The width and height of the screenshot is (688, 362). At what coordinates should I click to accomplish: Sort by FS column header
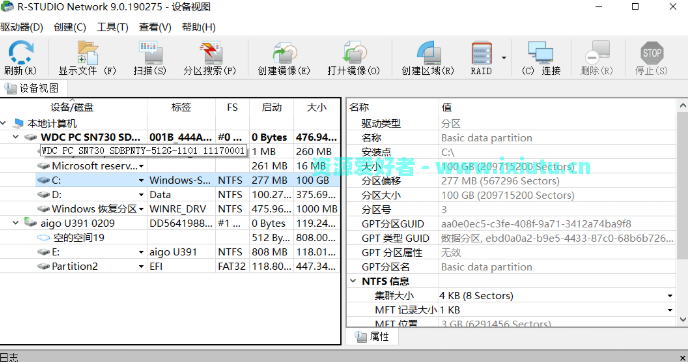point(233,108)
